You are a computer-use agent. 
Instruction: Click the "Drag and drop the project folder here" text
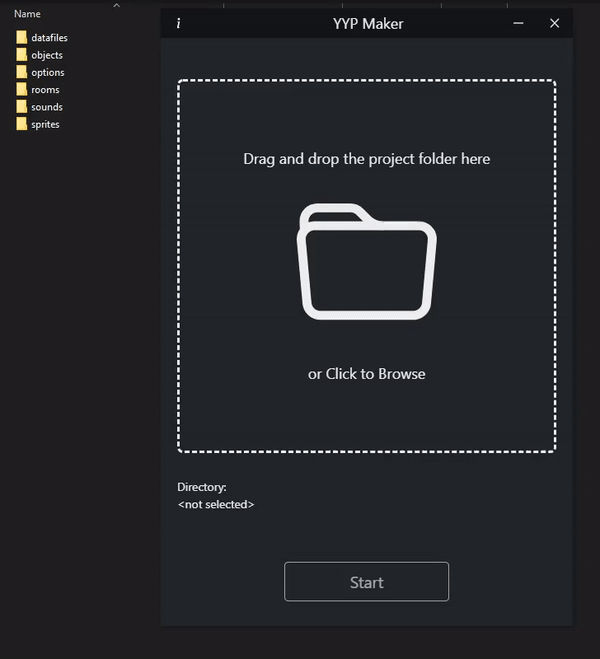click(366, 159)
